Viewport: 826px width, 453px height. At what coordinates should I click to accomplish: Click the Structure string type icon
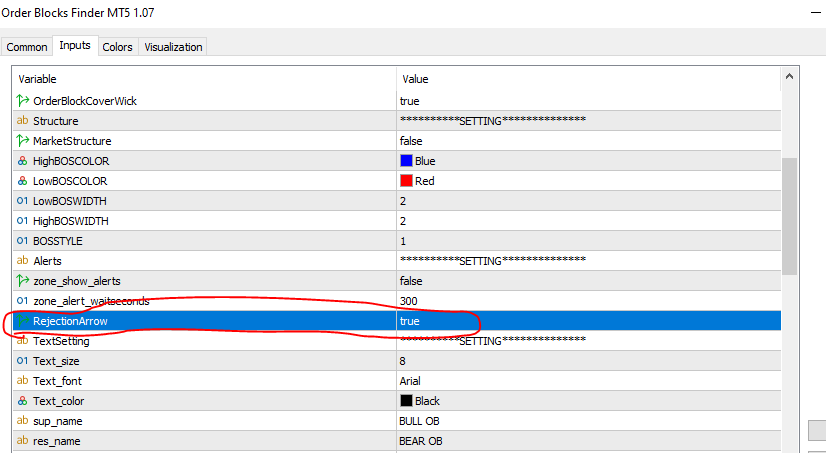(x=23, y=120)
